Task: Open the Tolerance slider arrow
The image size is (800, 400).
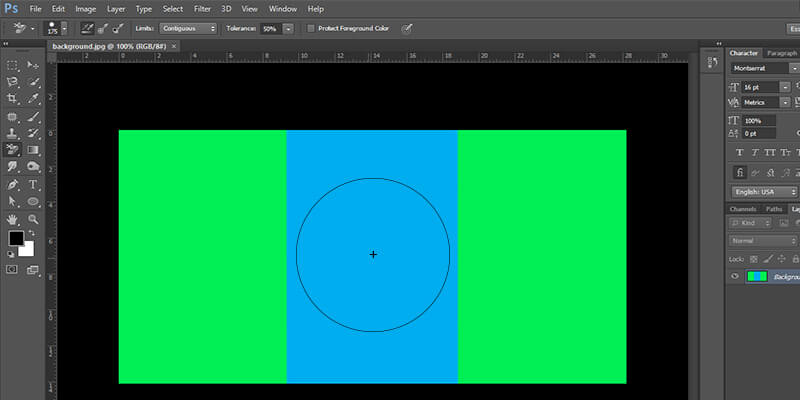Action: pyautogui.click(x=289, y=29)
